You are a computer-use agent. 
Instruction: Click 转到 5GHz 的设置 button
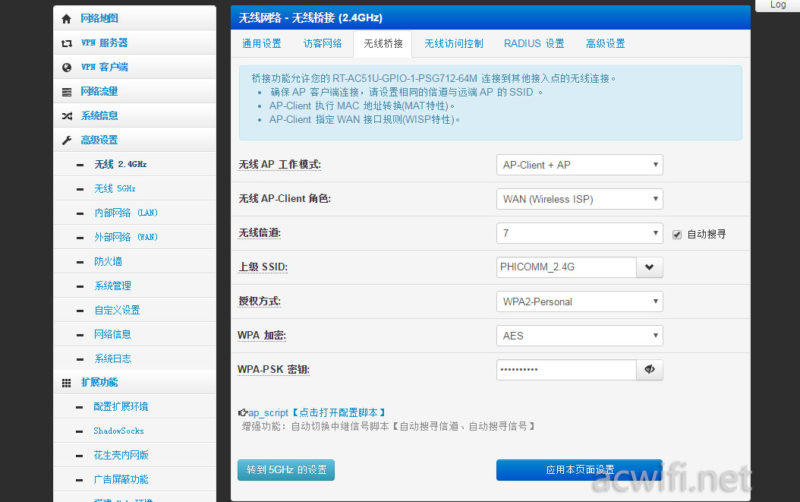pyautogui.click(x=286, y=470)
